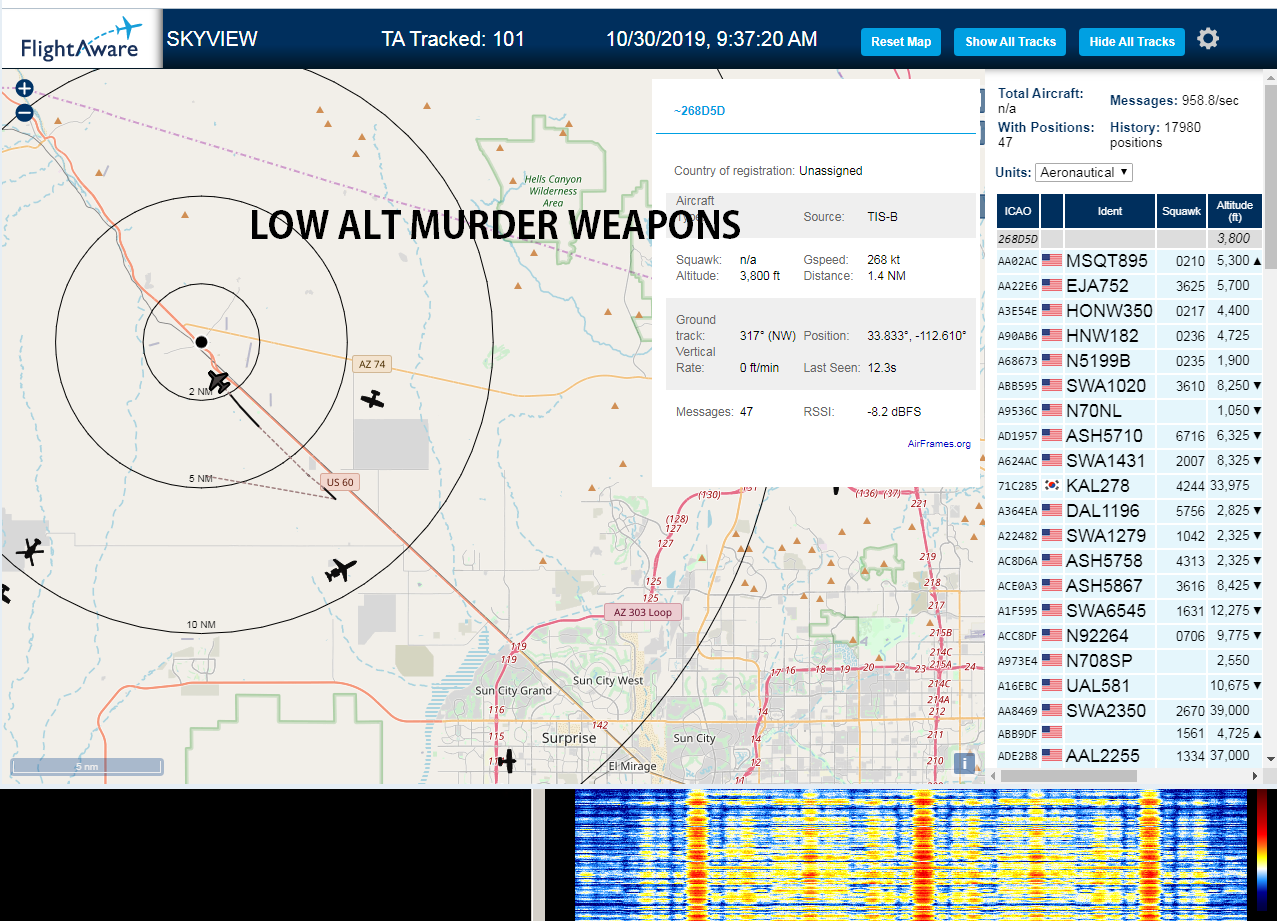Click the FlightAware logo
This screenshot has width=1277, height=921.
pyautogui.click(x=81, y=40)
